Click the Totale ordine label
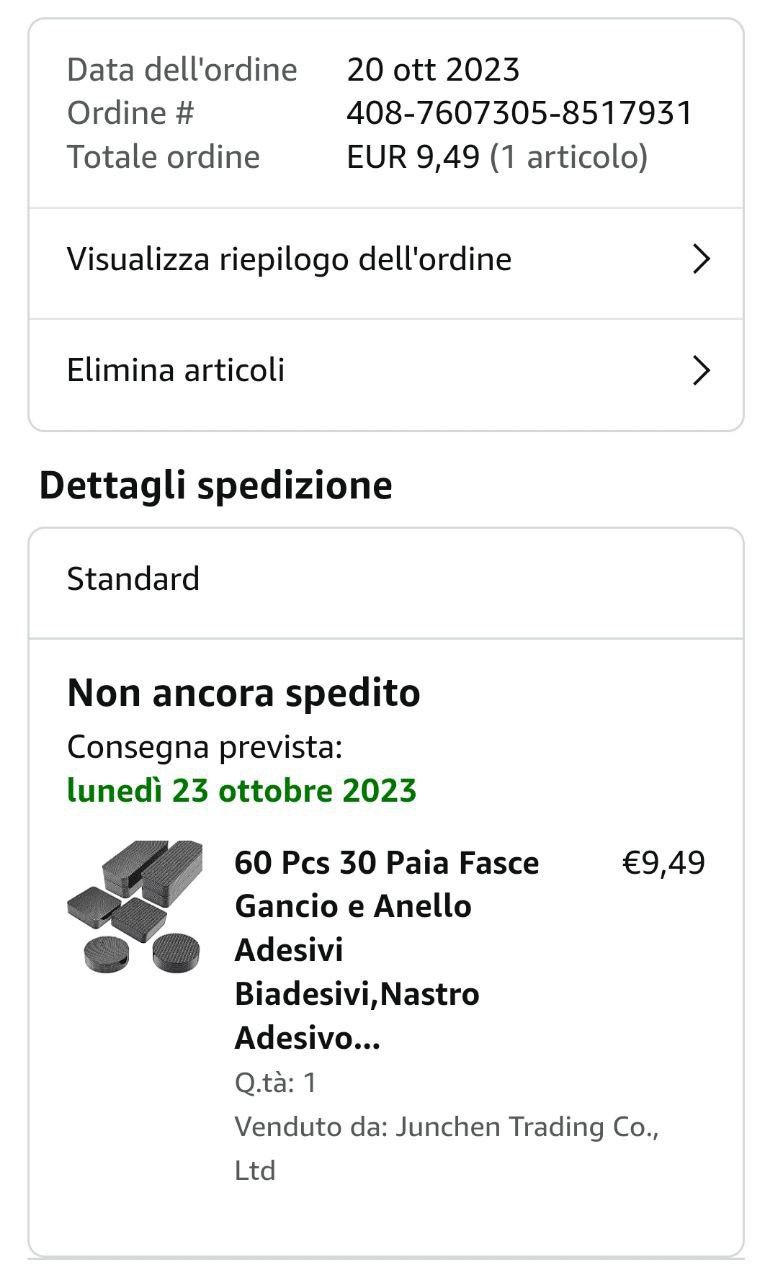Viewport: 775px width, 1280px height. point(163,157)
